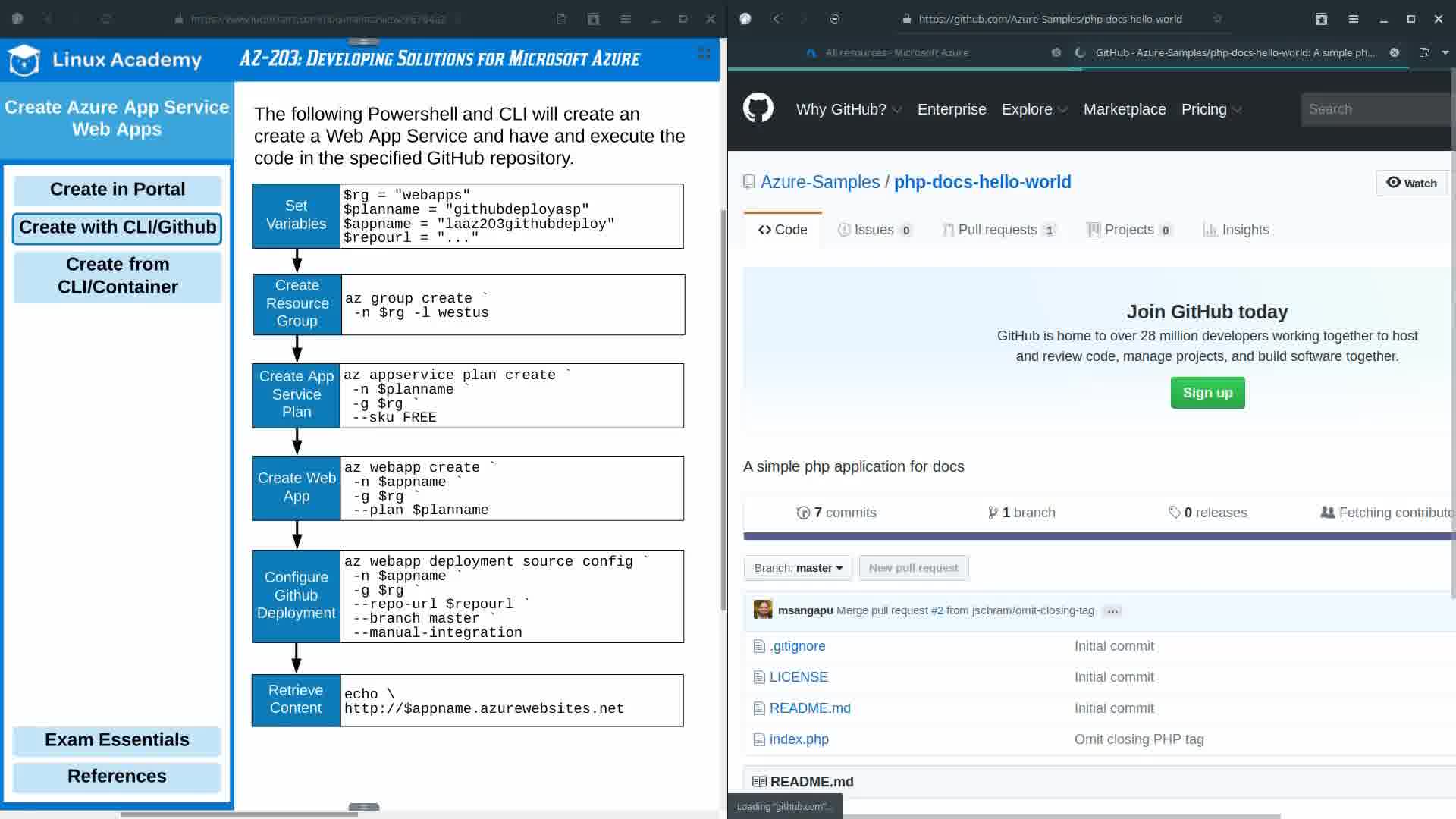Expand the Branch: master dropdown

(798, 568)
